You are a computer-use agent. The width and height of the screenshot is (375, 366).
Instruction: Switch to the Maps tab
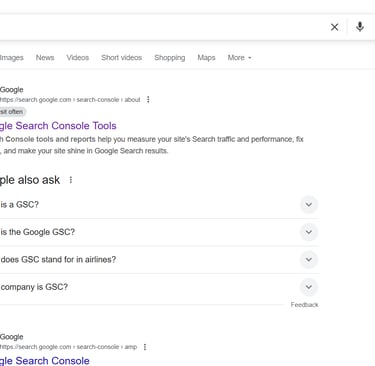206,58
